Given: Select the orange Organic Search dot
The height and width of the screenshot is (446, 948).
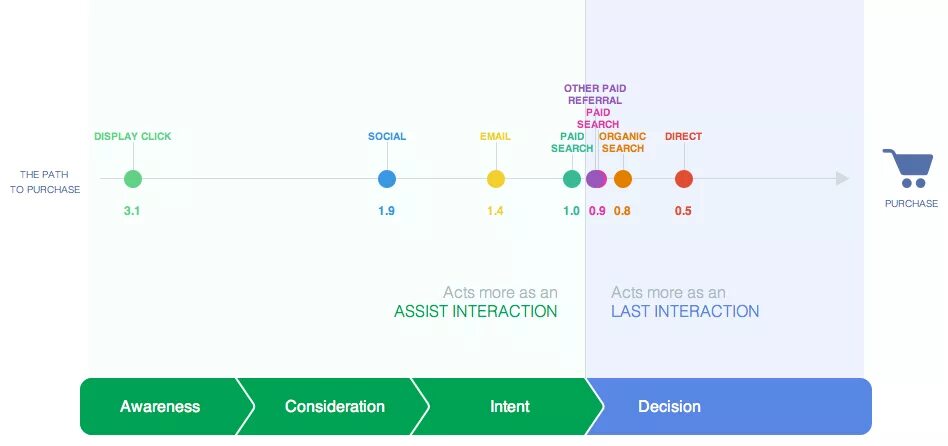Looking at the screenshot, I should pos(623,179).
